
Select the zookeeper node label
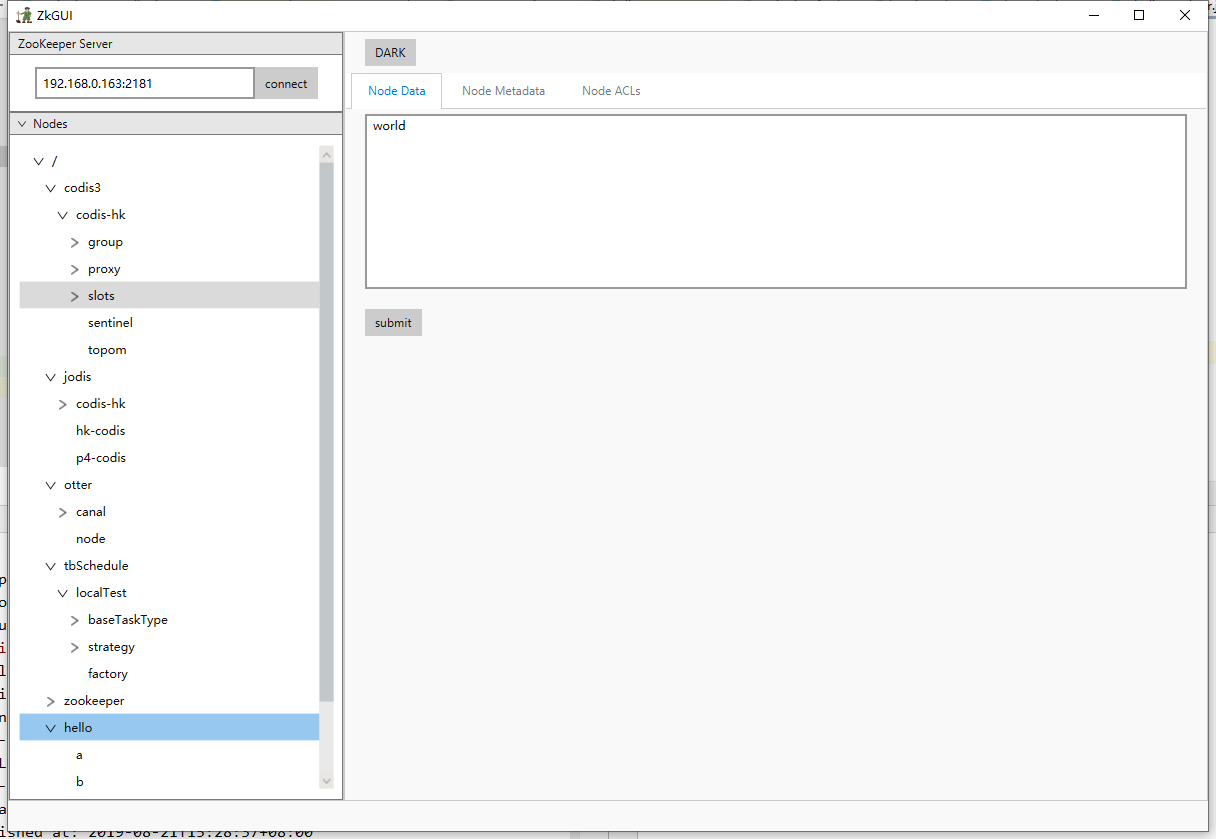point(94,701)
